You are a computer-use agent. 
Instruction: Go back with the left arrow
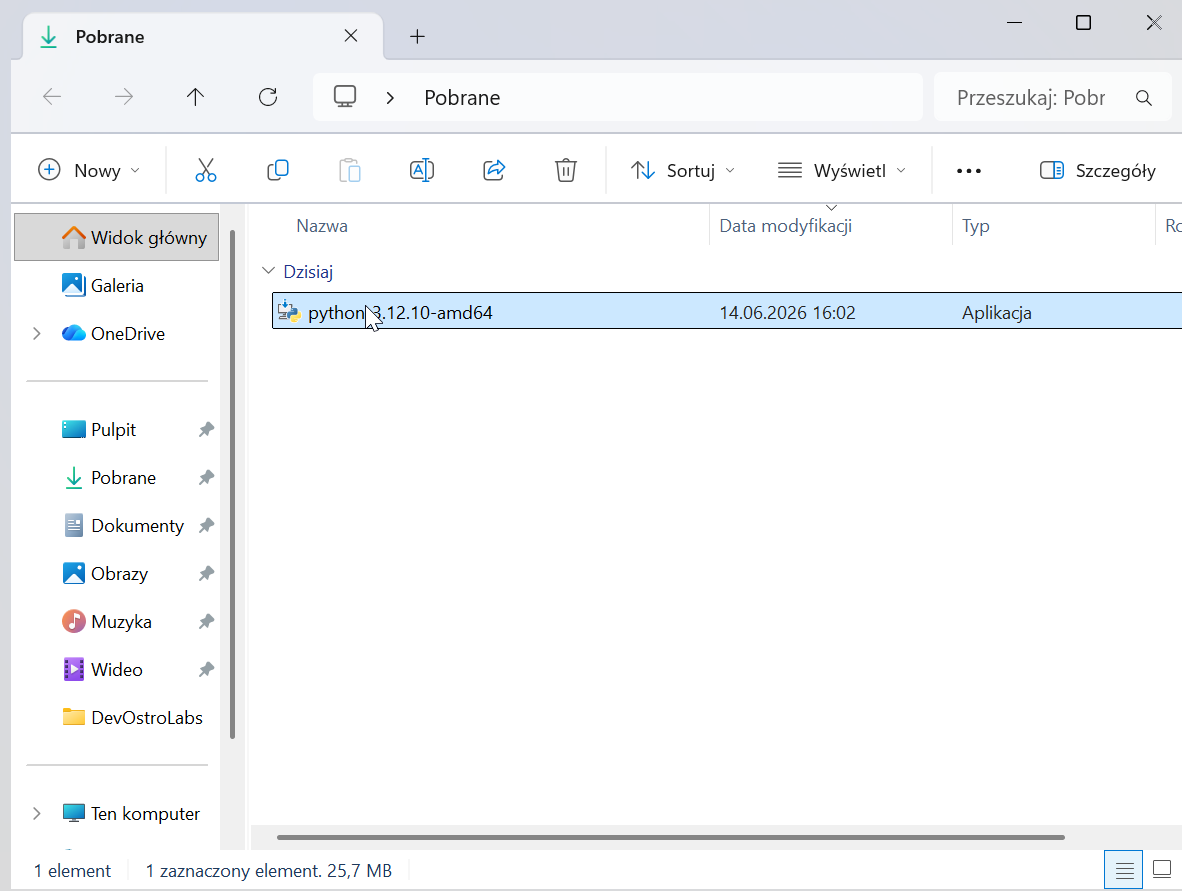coord(52,96)
